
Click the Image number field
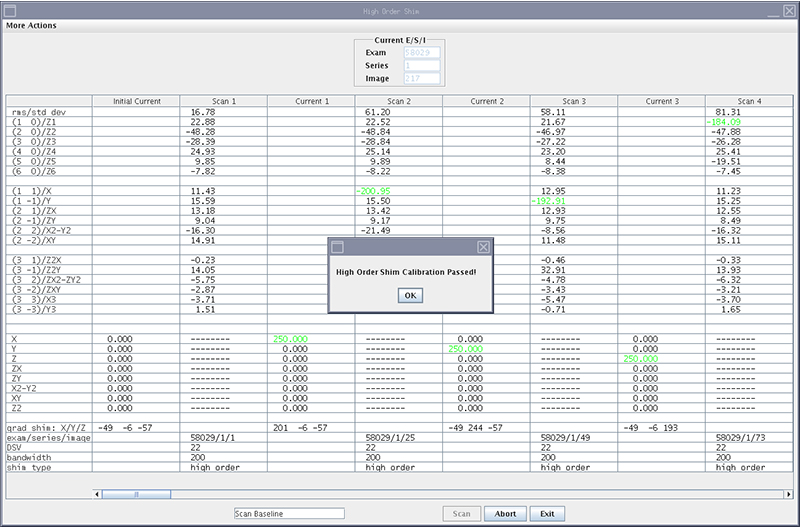coord(421,78)
